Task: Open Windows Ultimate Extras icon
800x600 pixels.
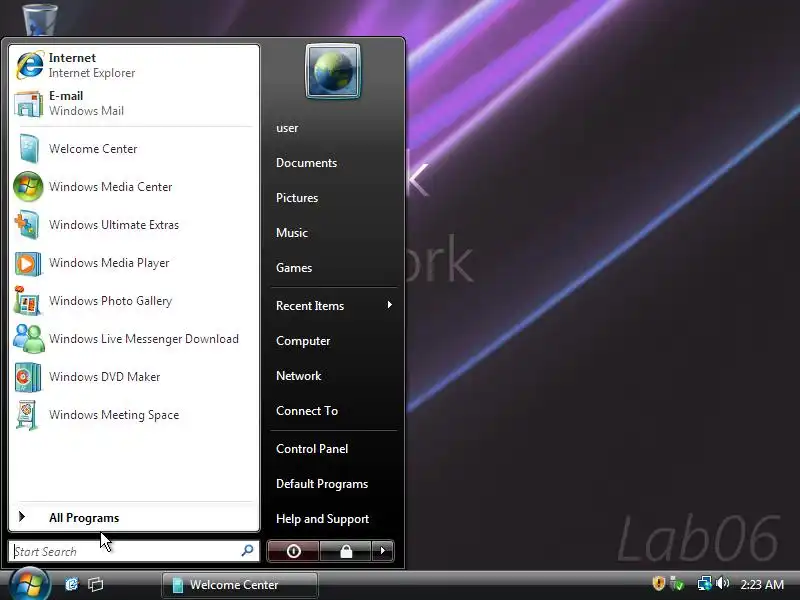Action: tap(28, 225)
